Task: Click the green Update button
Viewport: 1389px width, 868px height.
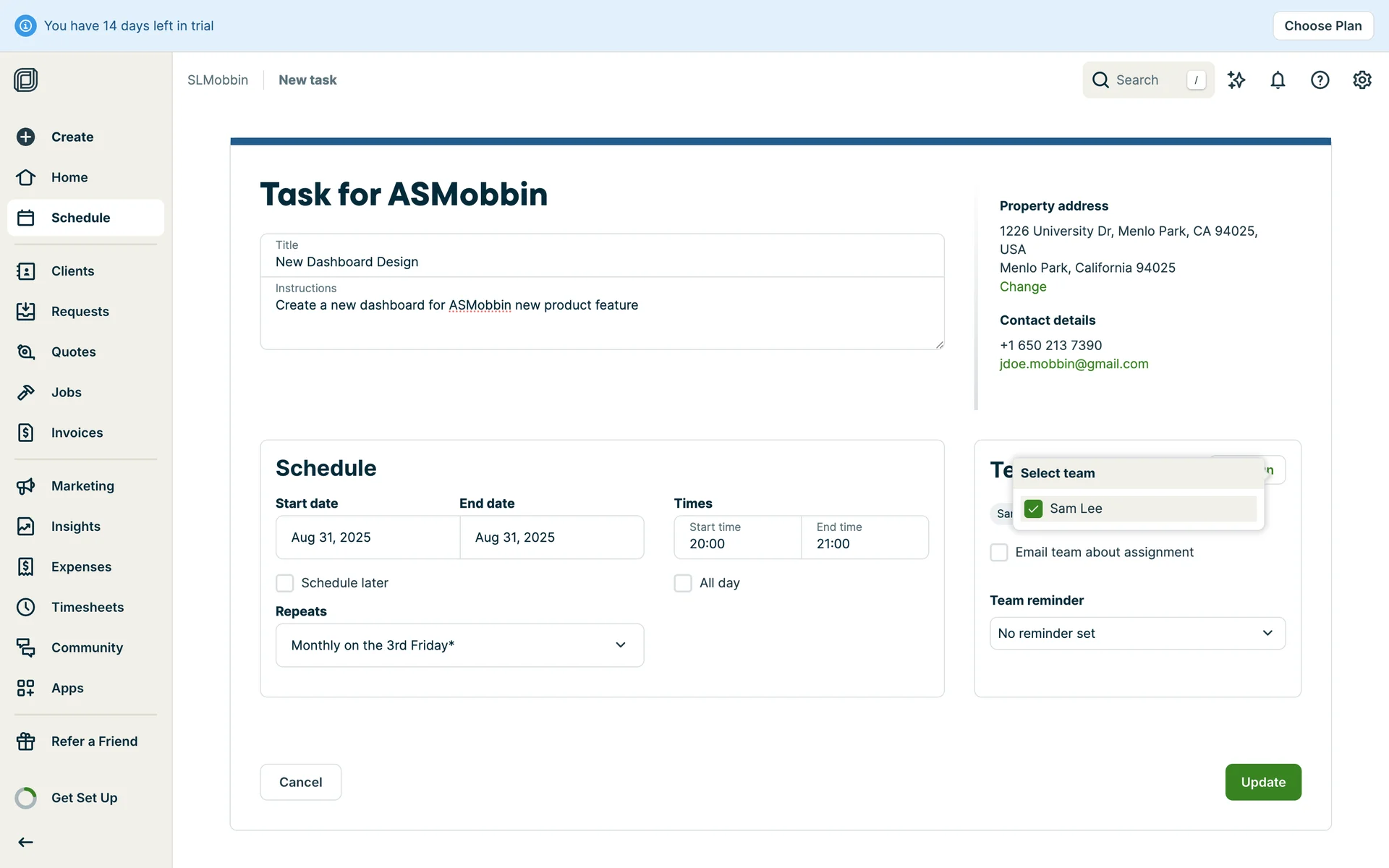Action: (1262, 782)
